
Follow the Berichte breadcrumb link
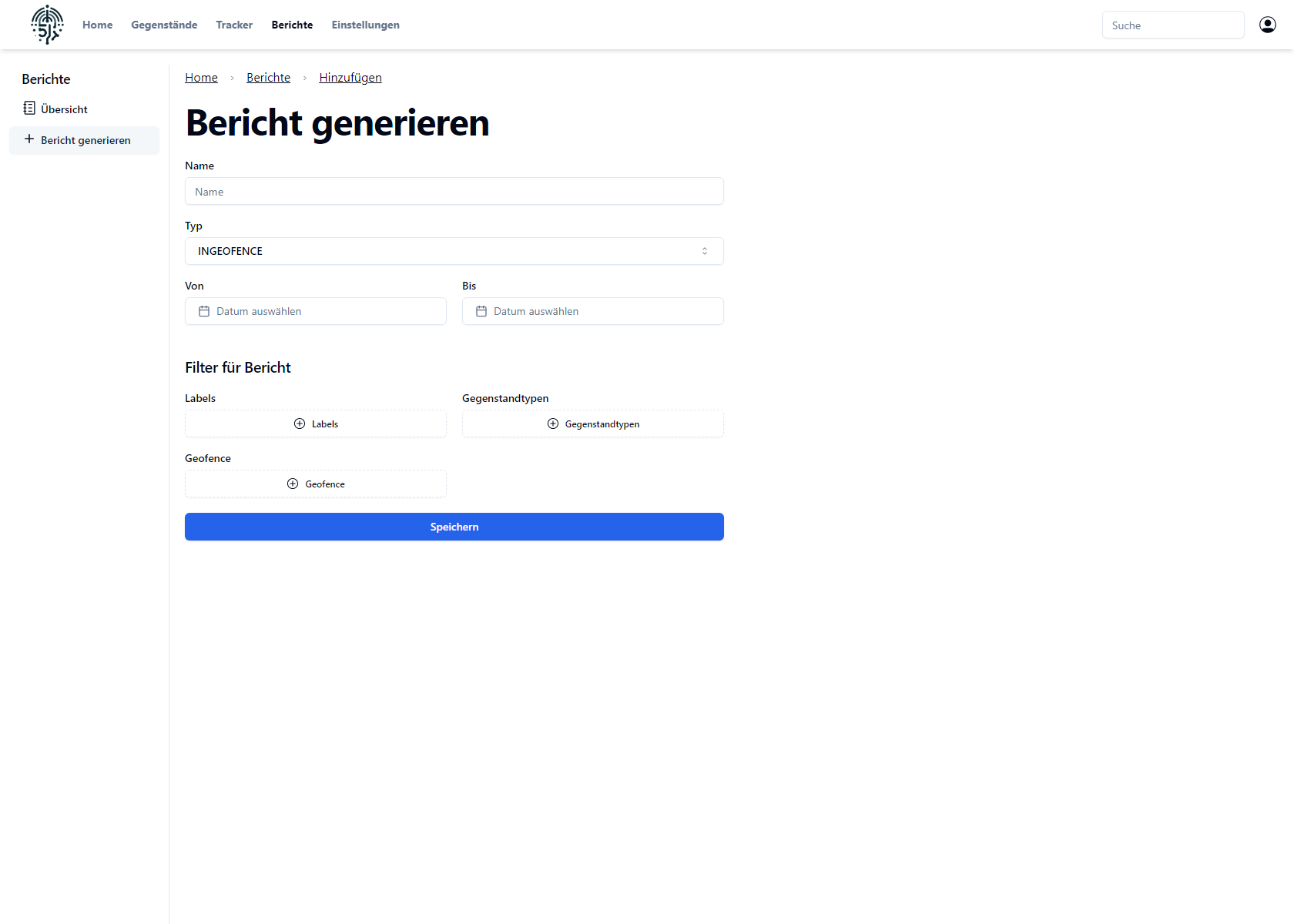pos(268,78)
